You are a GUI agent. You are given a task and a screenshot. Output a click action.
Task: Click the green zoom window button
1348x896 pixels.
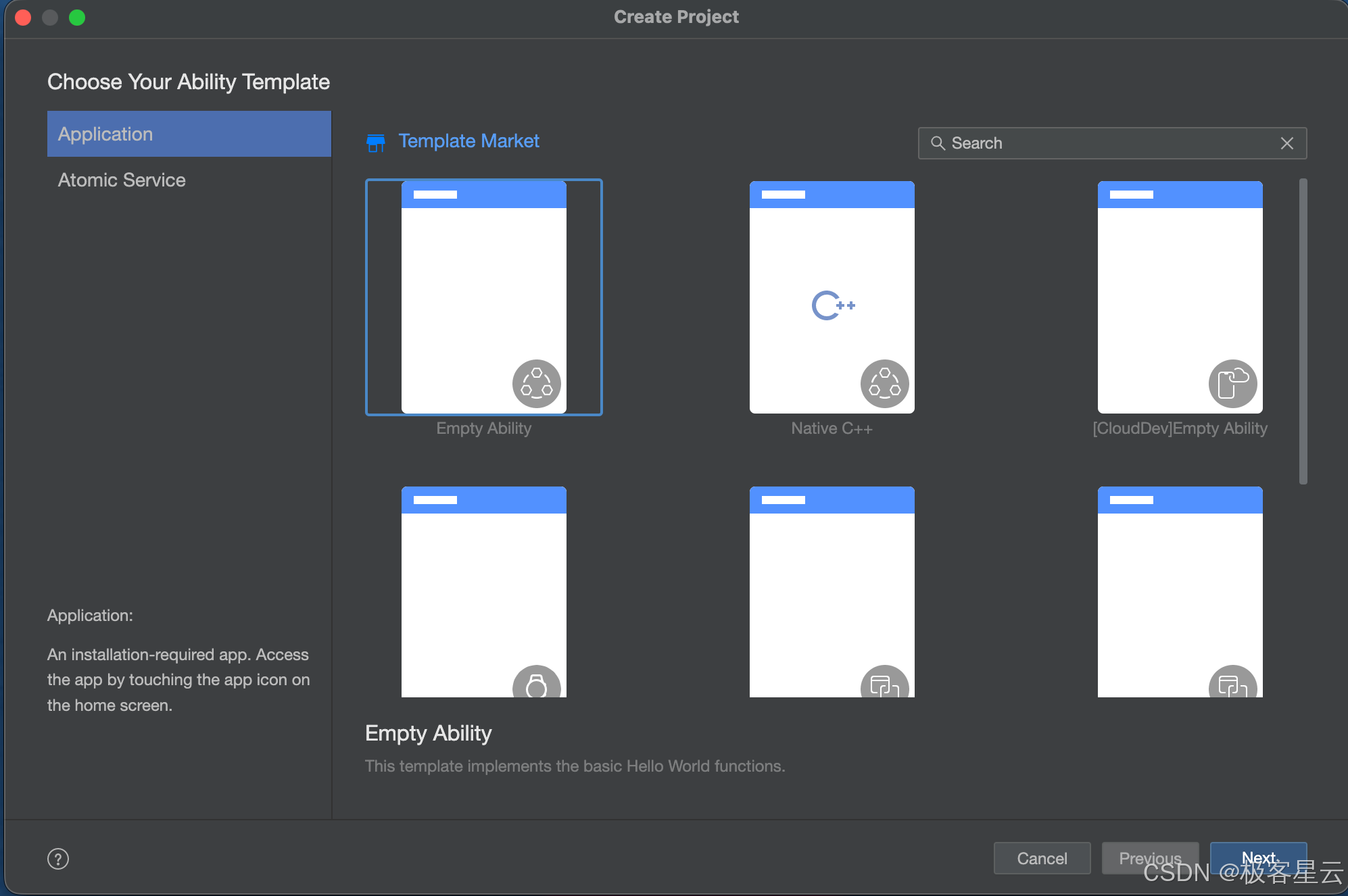click(77, 18)
